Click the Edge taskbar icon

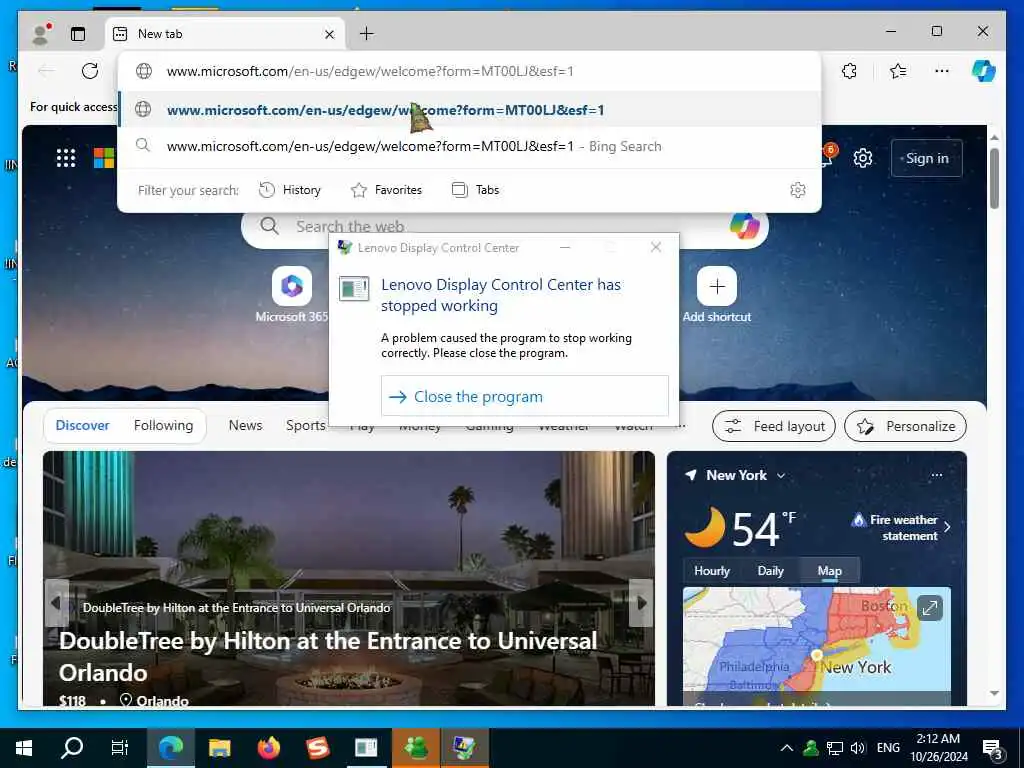click(170, 748)
